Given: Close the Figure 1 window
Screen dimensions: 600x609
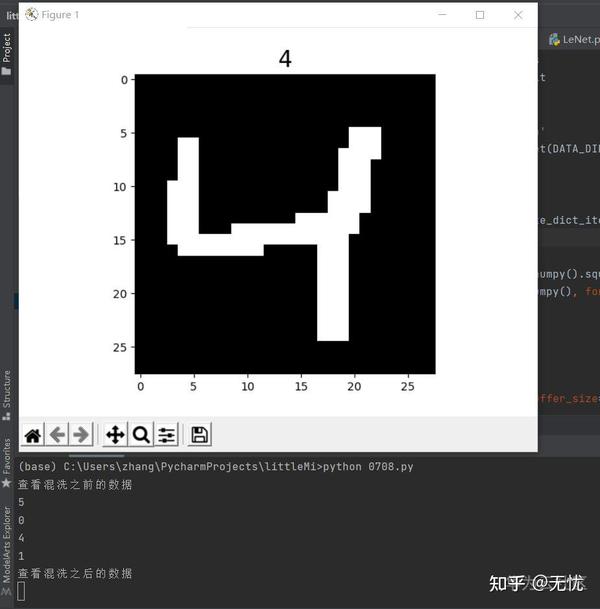Looking at the screenshot, I should pyautogui.click(x=518, y=15).
